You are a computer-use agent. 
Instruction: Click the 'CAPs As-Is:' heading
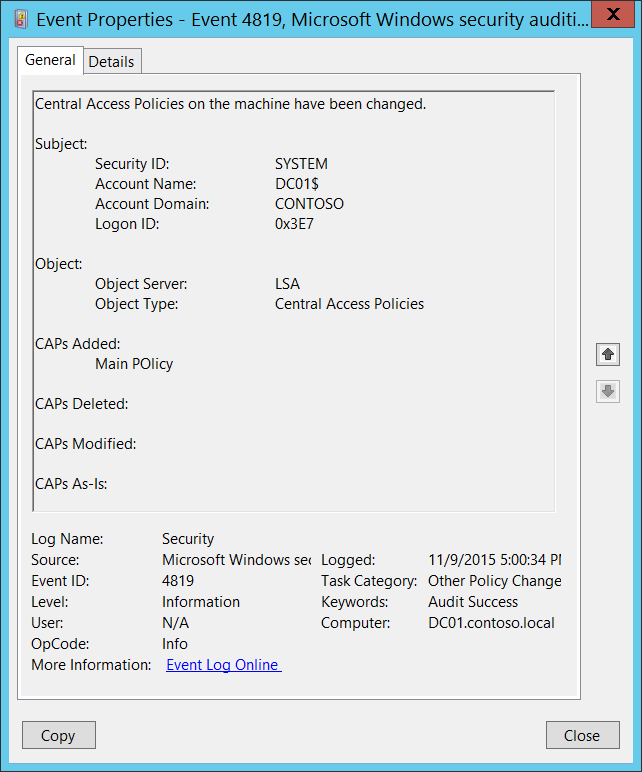71,484
